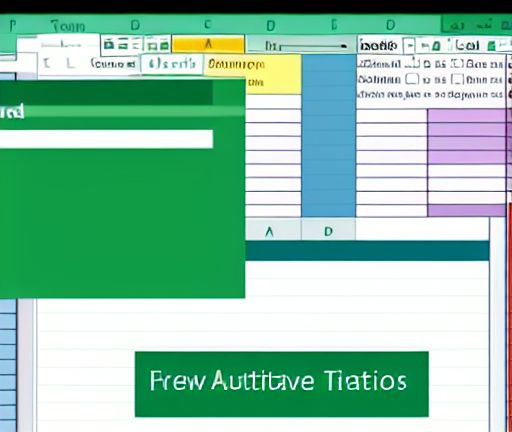The height and width of the screenshot is (432, 512).
Task: Select the 'Counsel' tab under the toolbar
Action: point(113,63)
